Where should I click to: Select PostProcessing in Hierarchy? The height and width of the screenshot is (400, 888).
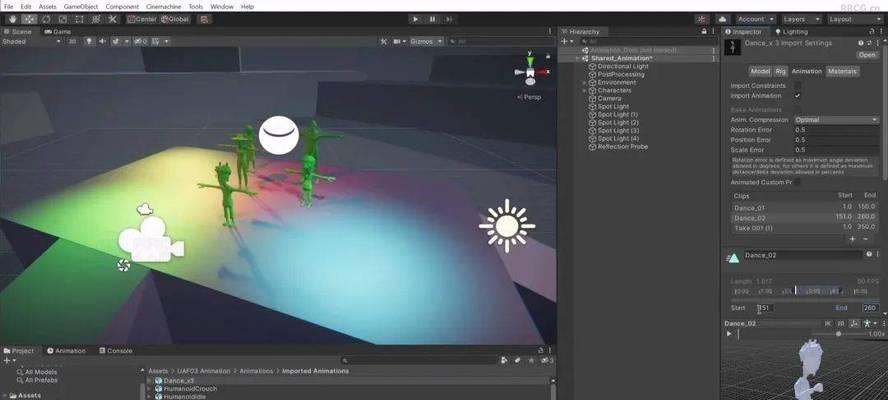tap(621, 74)
